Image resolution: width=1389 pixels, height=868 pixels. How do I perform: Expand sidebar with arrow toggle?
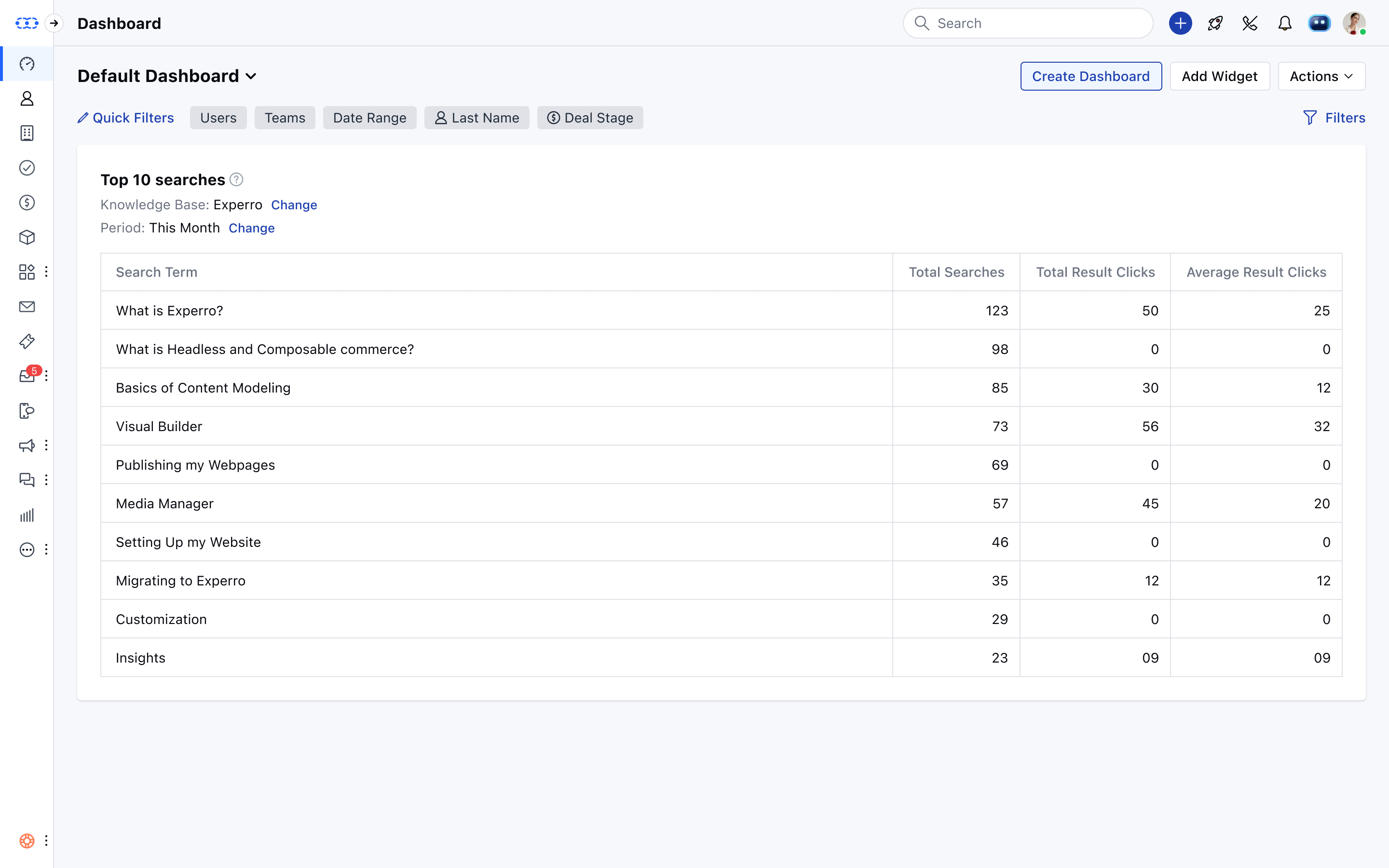coord(54,24)
